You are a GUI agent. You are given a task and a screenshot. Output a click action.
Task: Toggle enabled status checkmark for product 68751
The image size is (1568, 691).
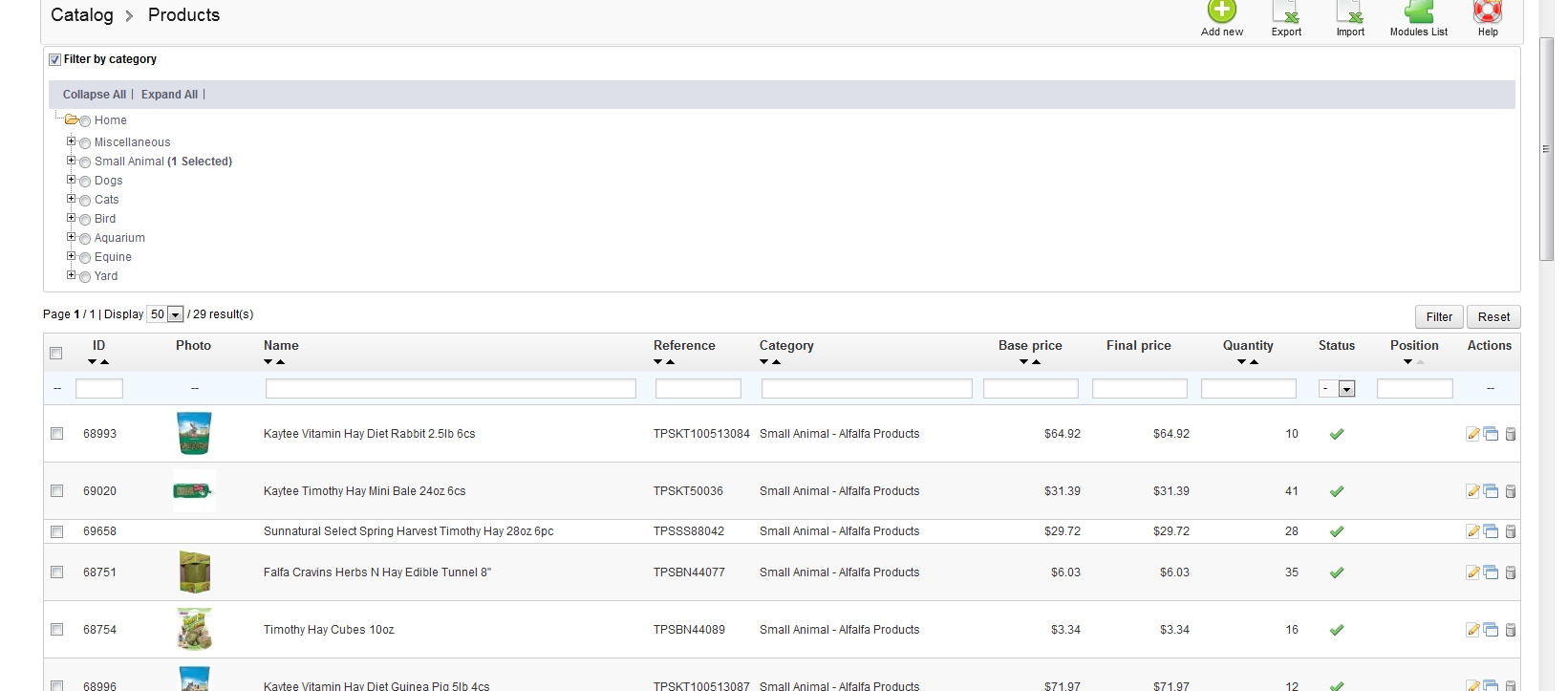[x=1337, y=572]
